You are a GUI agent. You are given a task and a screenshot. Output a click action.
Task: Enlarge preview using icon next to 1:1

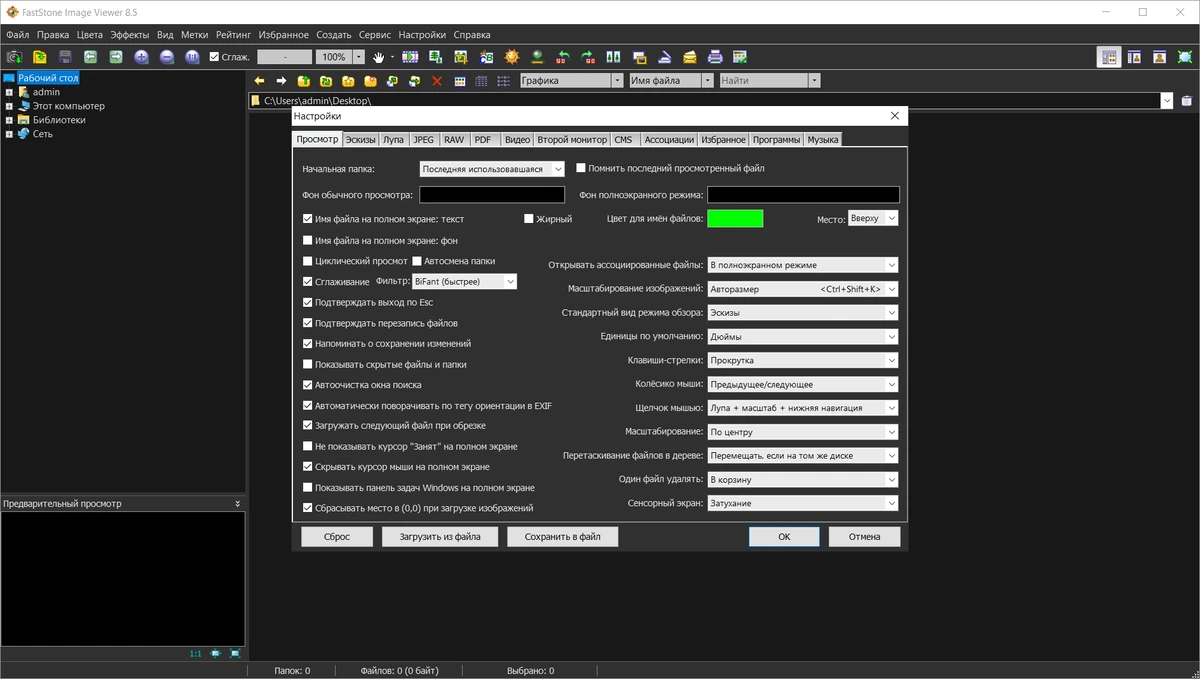[215, 653]
